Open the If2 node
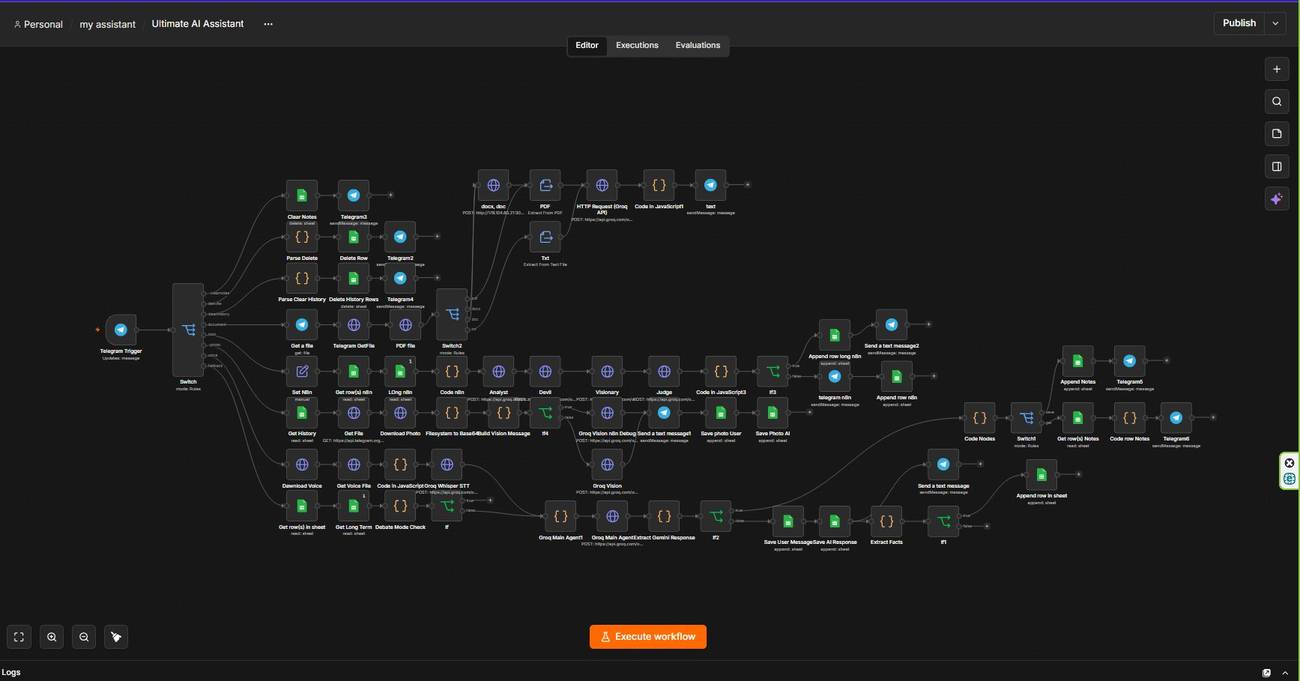Image resolution: width=1300 pixels, height=681 pixels. [716, 516]
